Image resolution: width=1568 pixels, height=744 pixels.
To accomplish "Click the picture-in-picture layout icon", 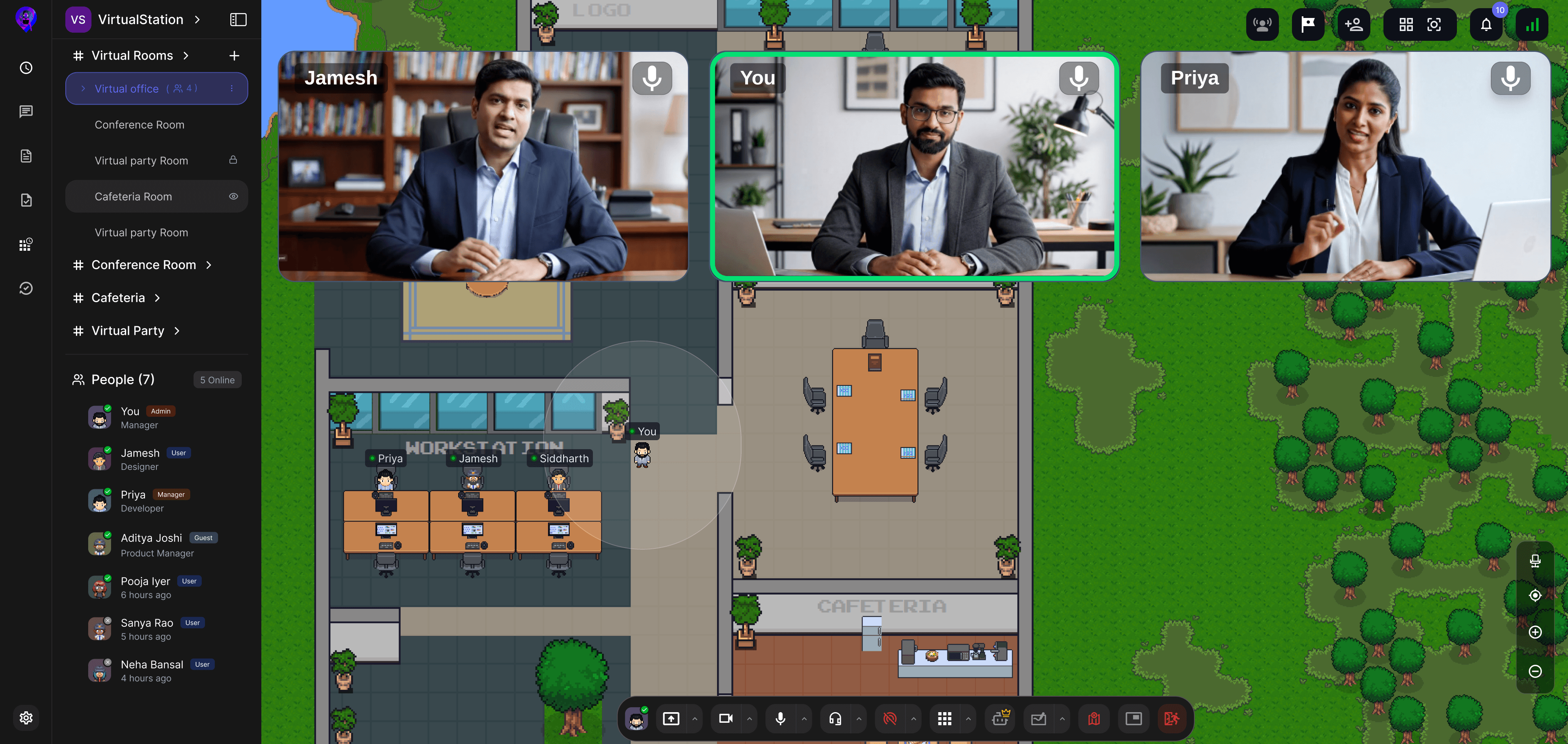I will coord(1134,718).
